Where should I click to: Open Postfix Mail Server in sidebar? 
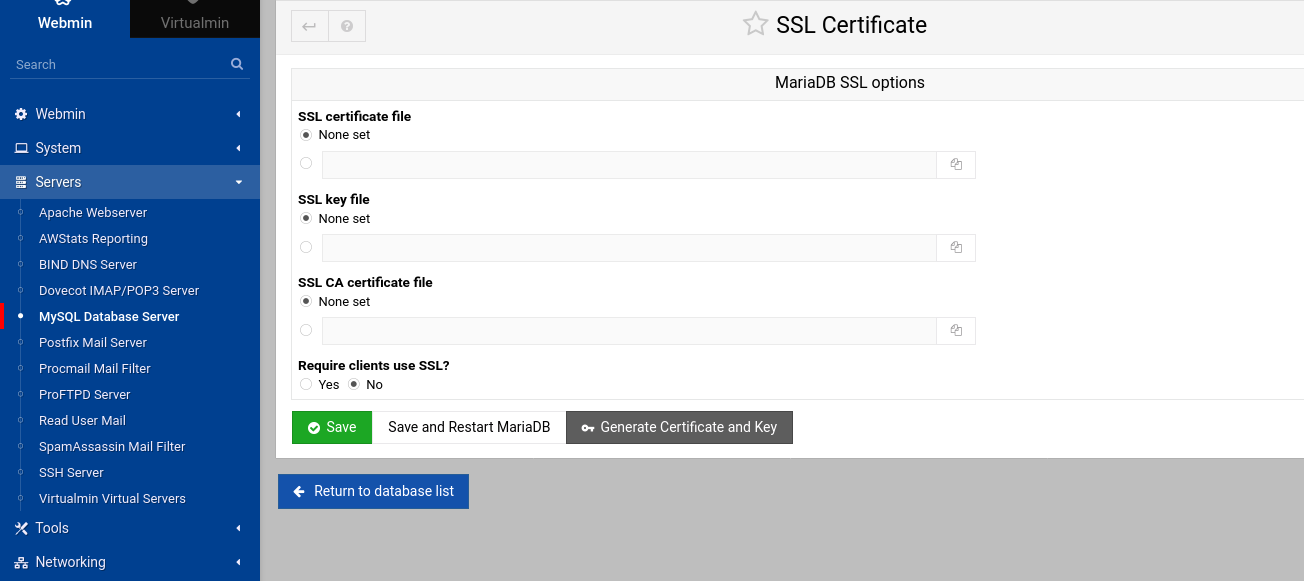93,342
